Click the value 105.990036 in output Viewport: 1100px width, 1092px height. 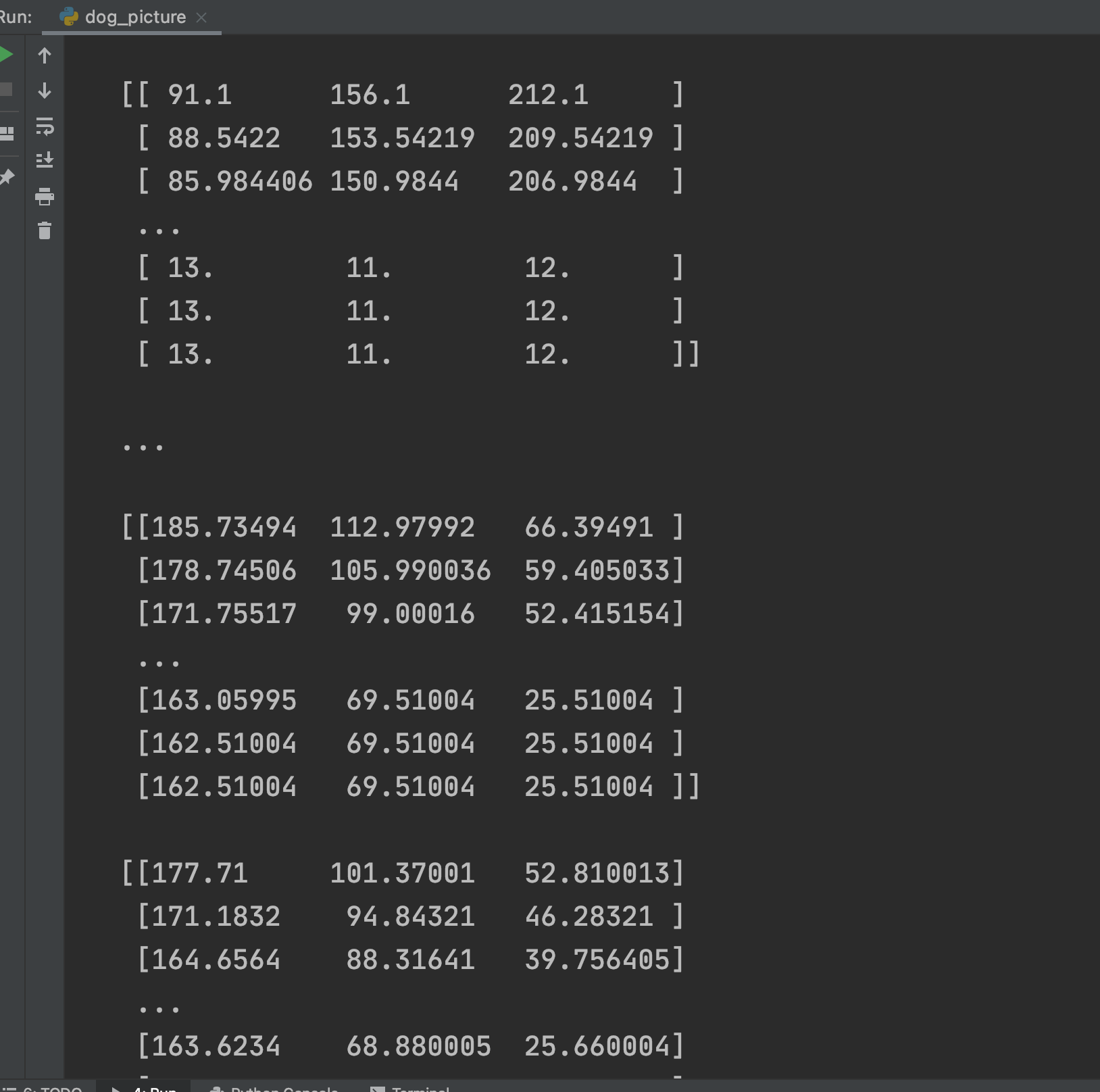(x=410, y=570)
